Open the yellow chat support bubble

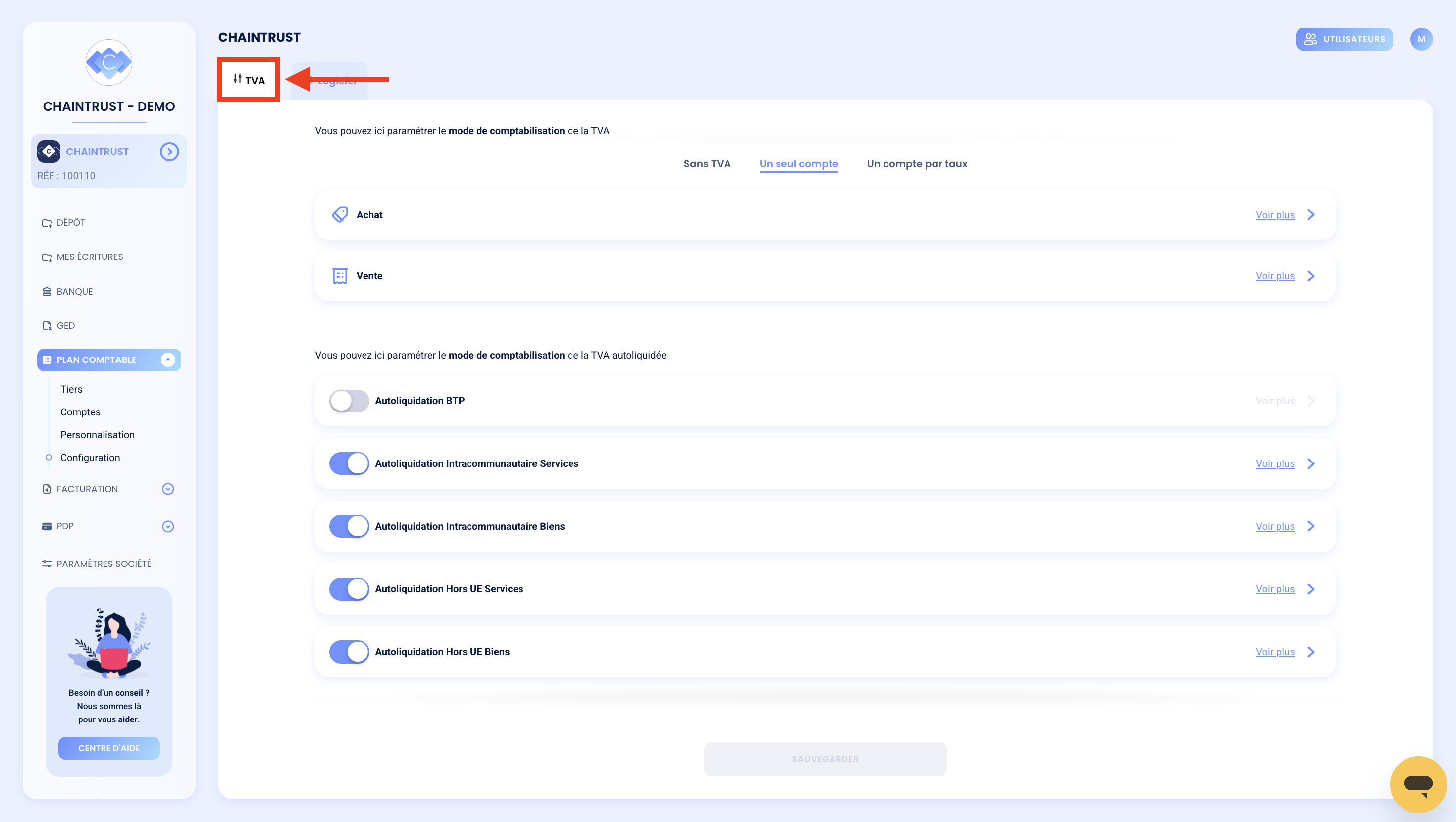click(1418, 784)
